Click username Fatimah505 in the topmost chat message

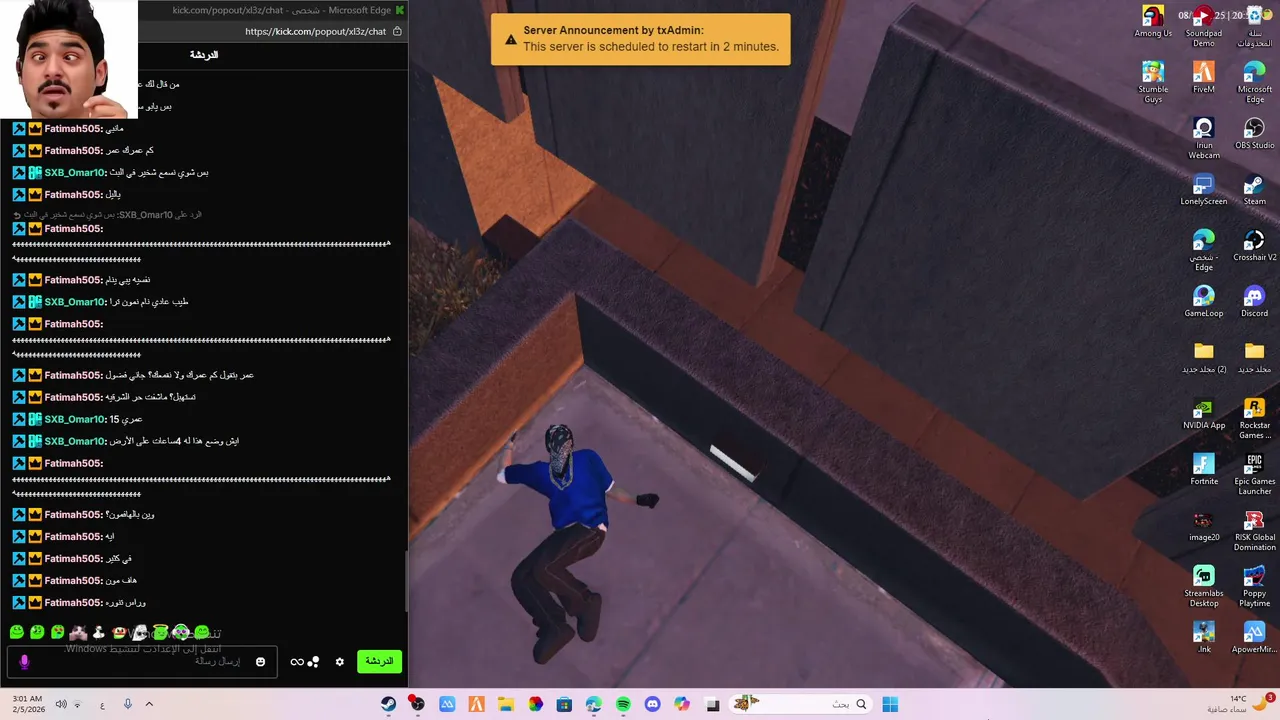pos(73,129)
